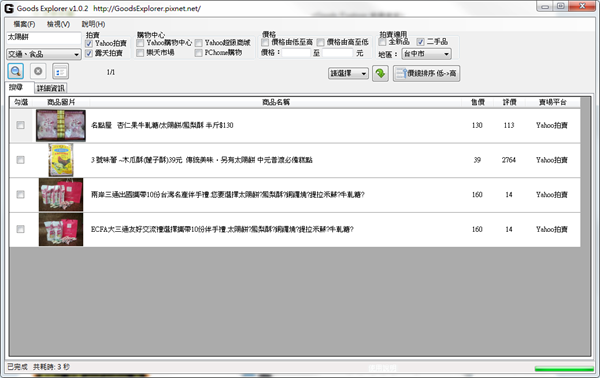This screenshot has height=378, width=600.
Task: Check the 價格由高至低 checkbox
Action: tap(321, 42)
